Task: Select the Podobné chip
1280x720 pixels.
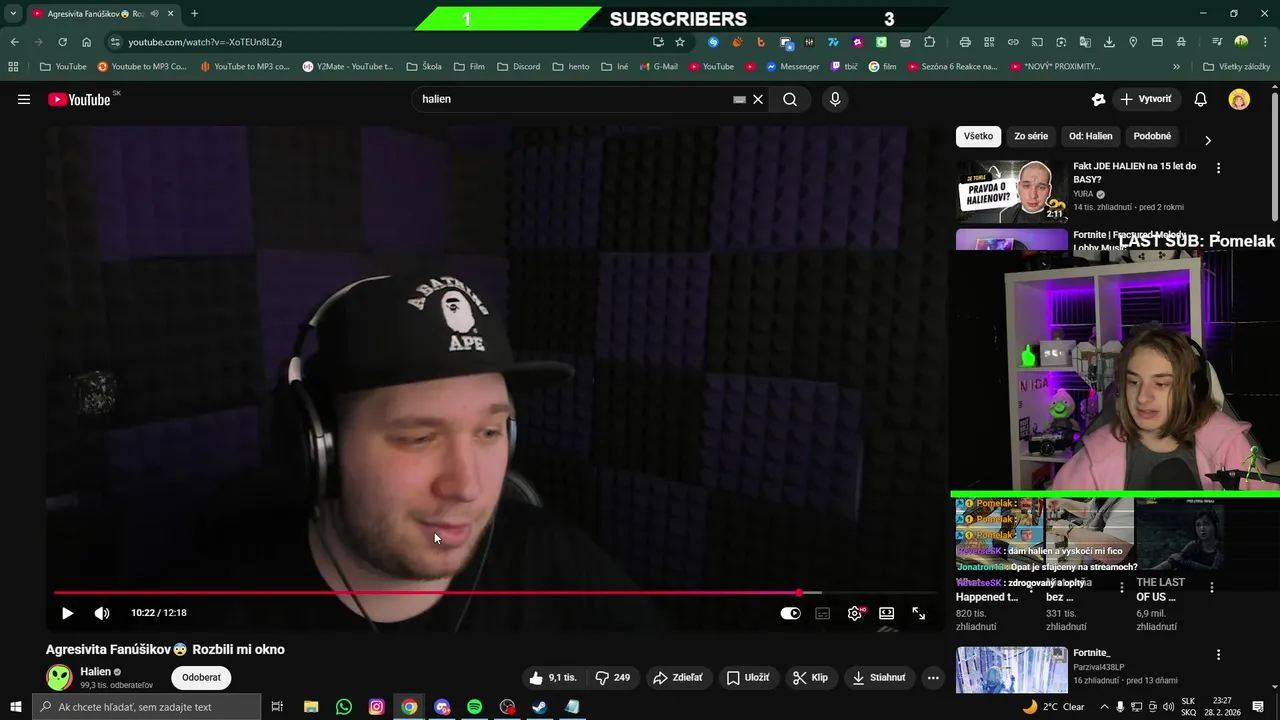Action: click(x=1152, y=136)
